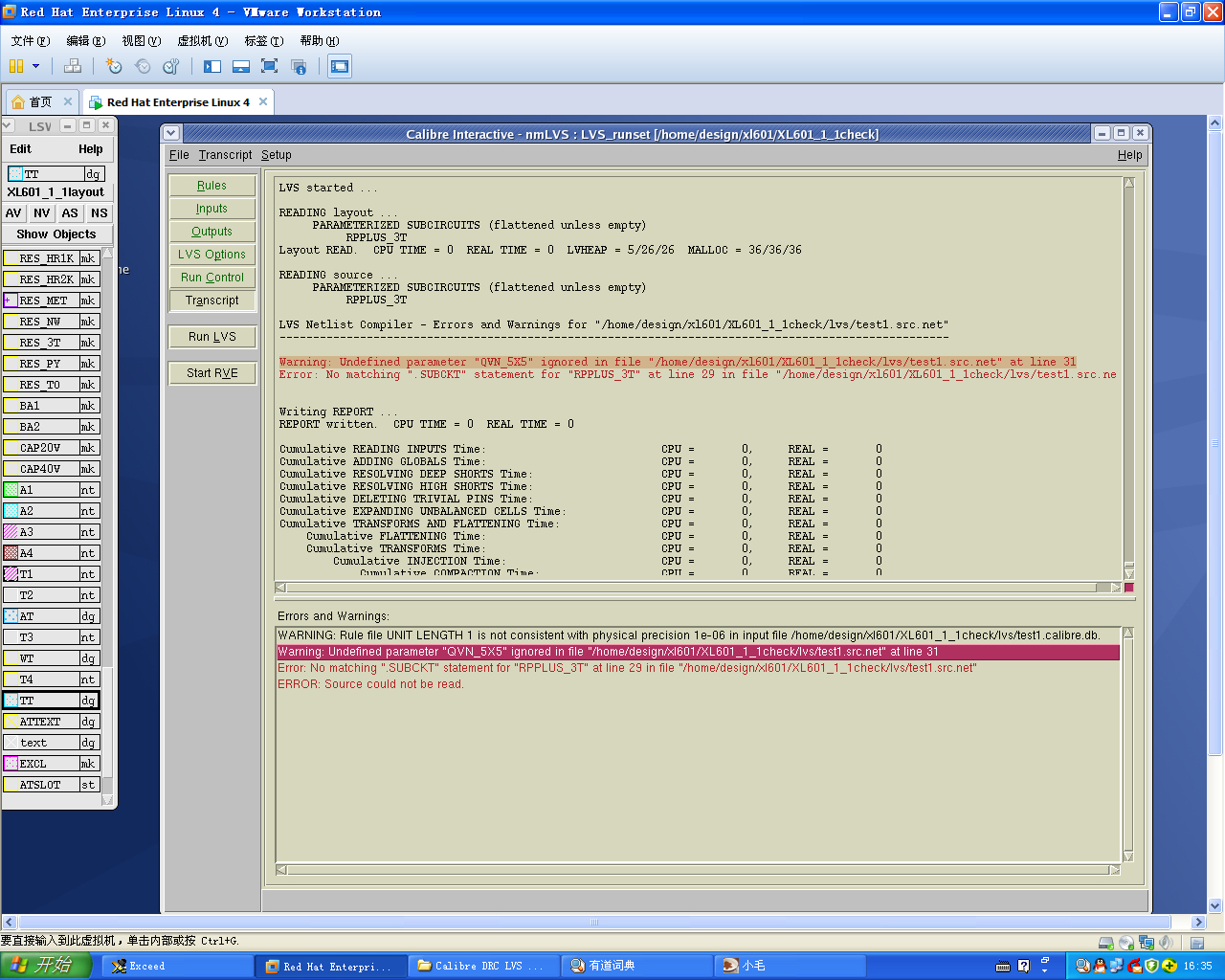The height and width of the screenshot is (980, 1225).
Task: Select the ATSLOT layer row
Action: tap(51, 785)
